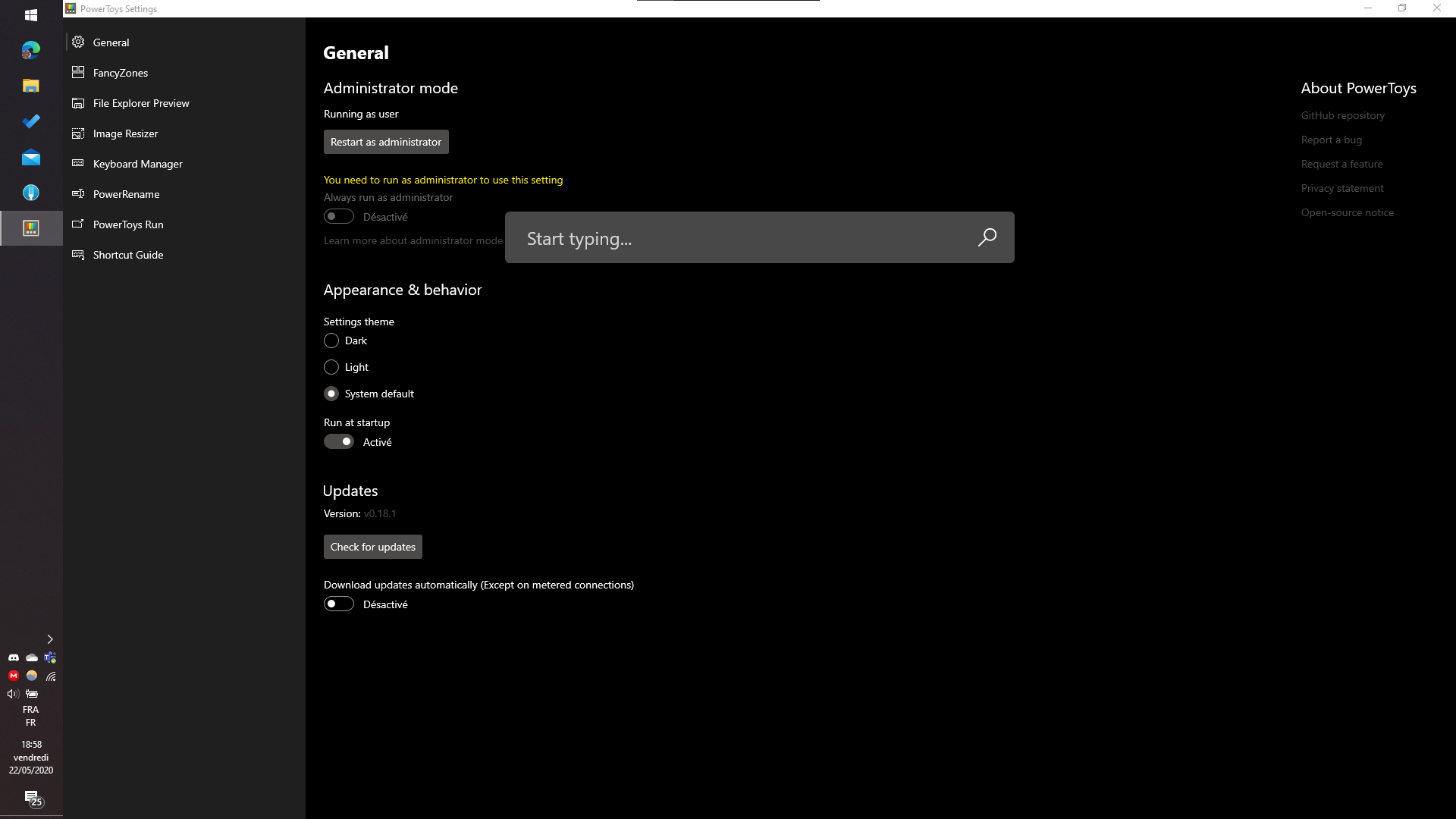Click the magnifier icon in PowerToys Run bar
This screenshot has height=819, width=1456.
(987, 237)
